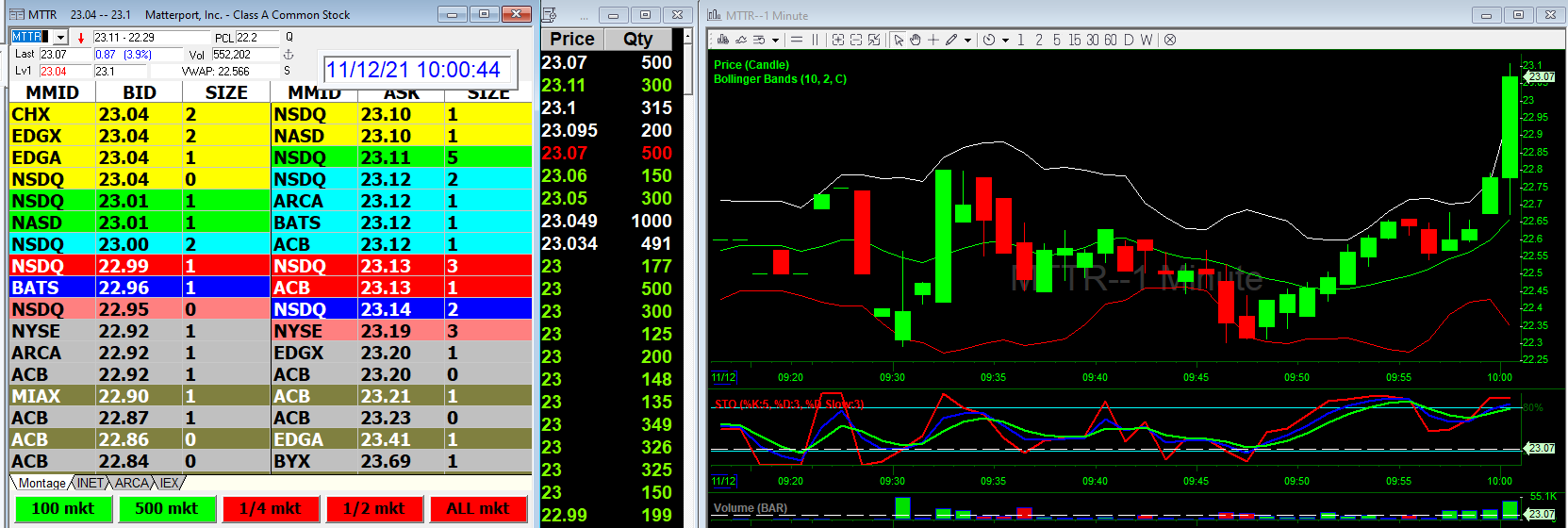
Task: Click the Volume (BAR) pane label
Action: [x=751, y=508]
